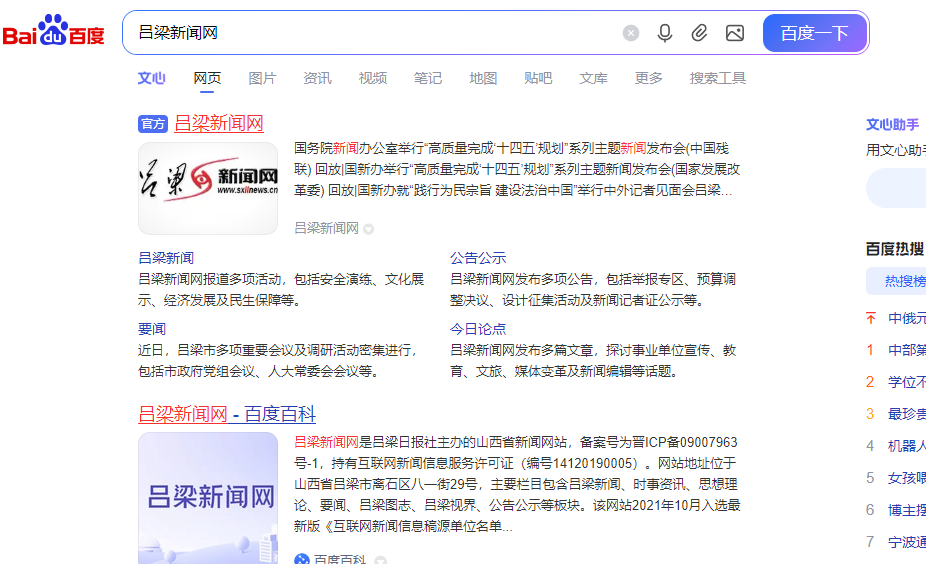Viewport: 926px width, 564px height.
Task: Open the 今日论点 sublink
Action: pyautogui.click(x=478, y=329)
